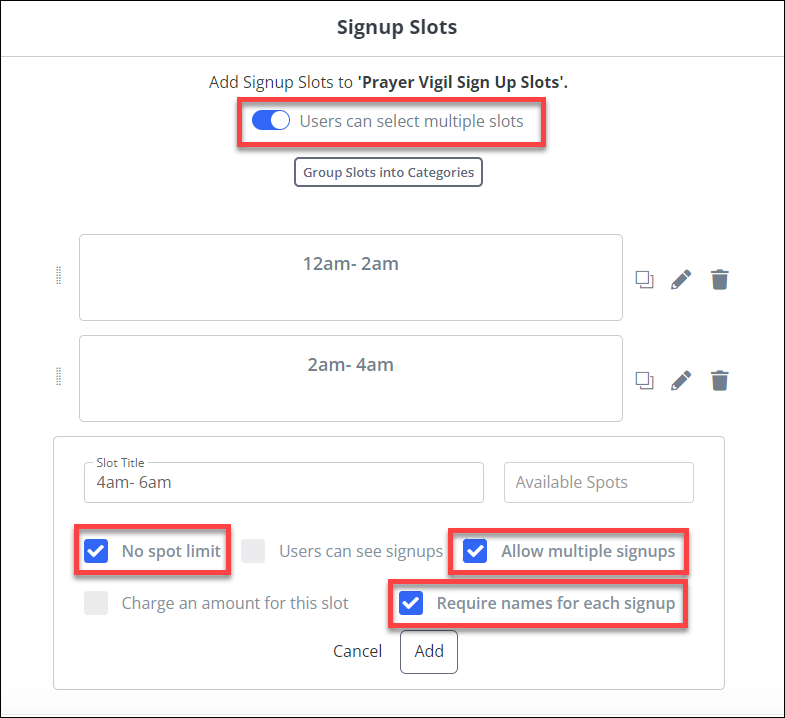Delete the 12am- 2am slot

pyautogui.click(x=719, y=280)
